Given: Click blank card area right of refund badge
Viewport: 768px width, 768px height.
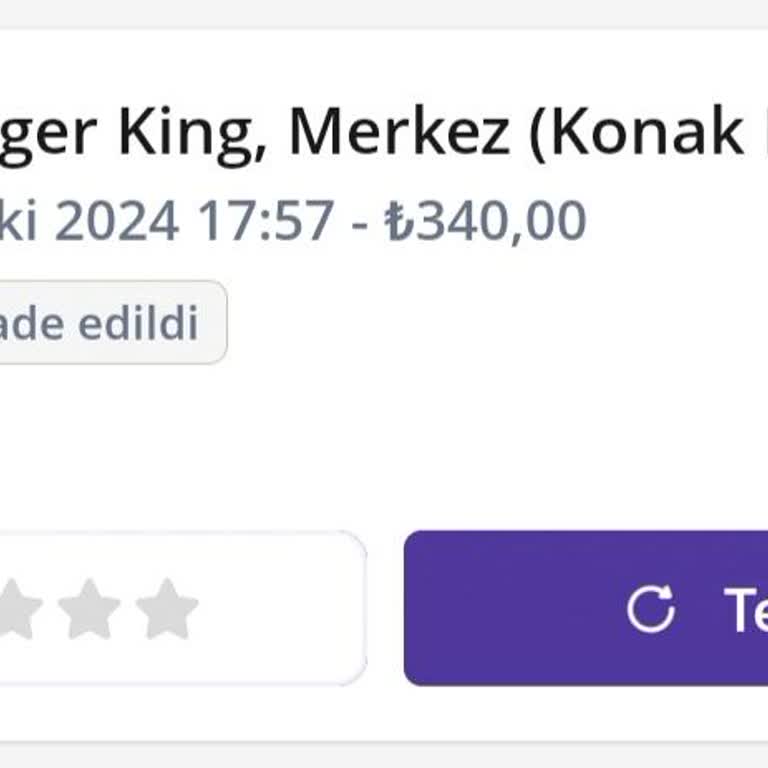Looking at the screenshot, I should tap(480, 323).
